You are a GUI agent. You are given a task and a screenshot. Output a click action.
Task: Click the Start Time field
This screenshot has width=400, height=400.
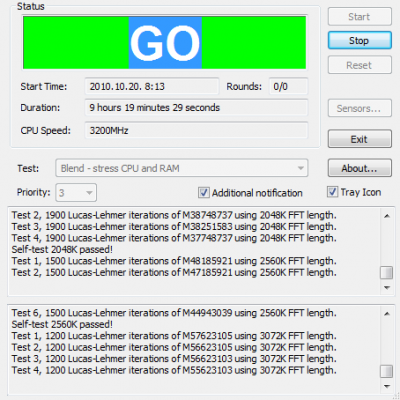click(152, 87)
